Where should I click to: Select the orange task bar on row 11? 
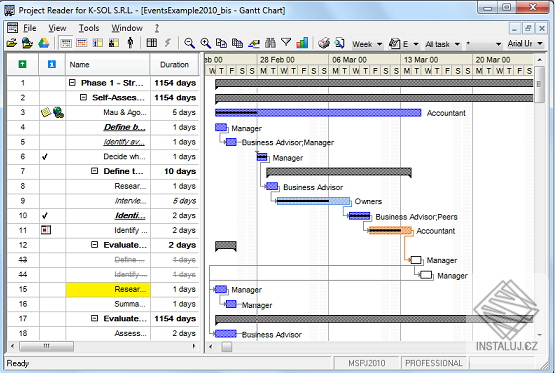click(x=390, y=231)
